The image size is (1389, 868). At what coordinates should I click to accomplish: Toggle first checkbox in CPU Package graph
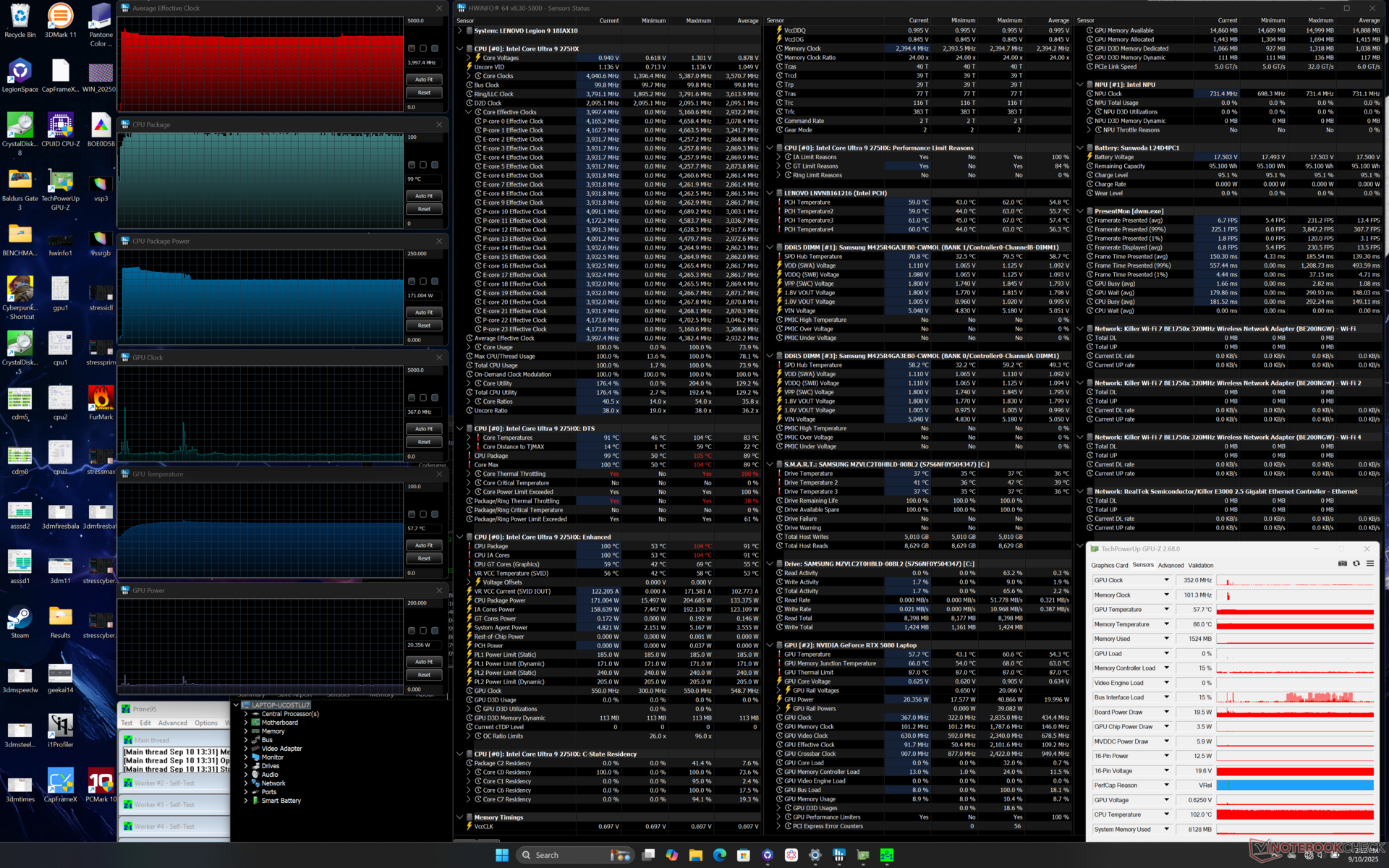coord(412,165)
